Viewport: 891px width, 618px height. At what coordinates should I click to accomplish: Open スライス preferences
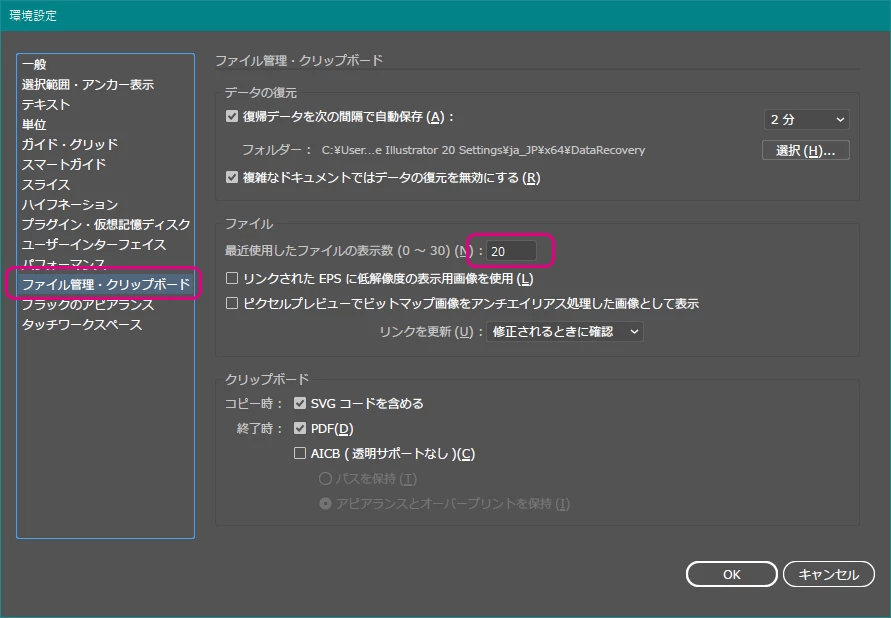46,185
